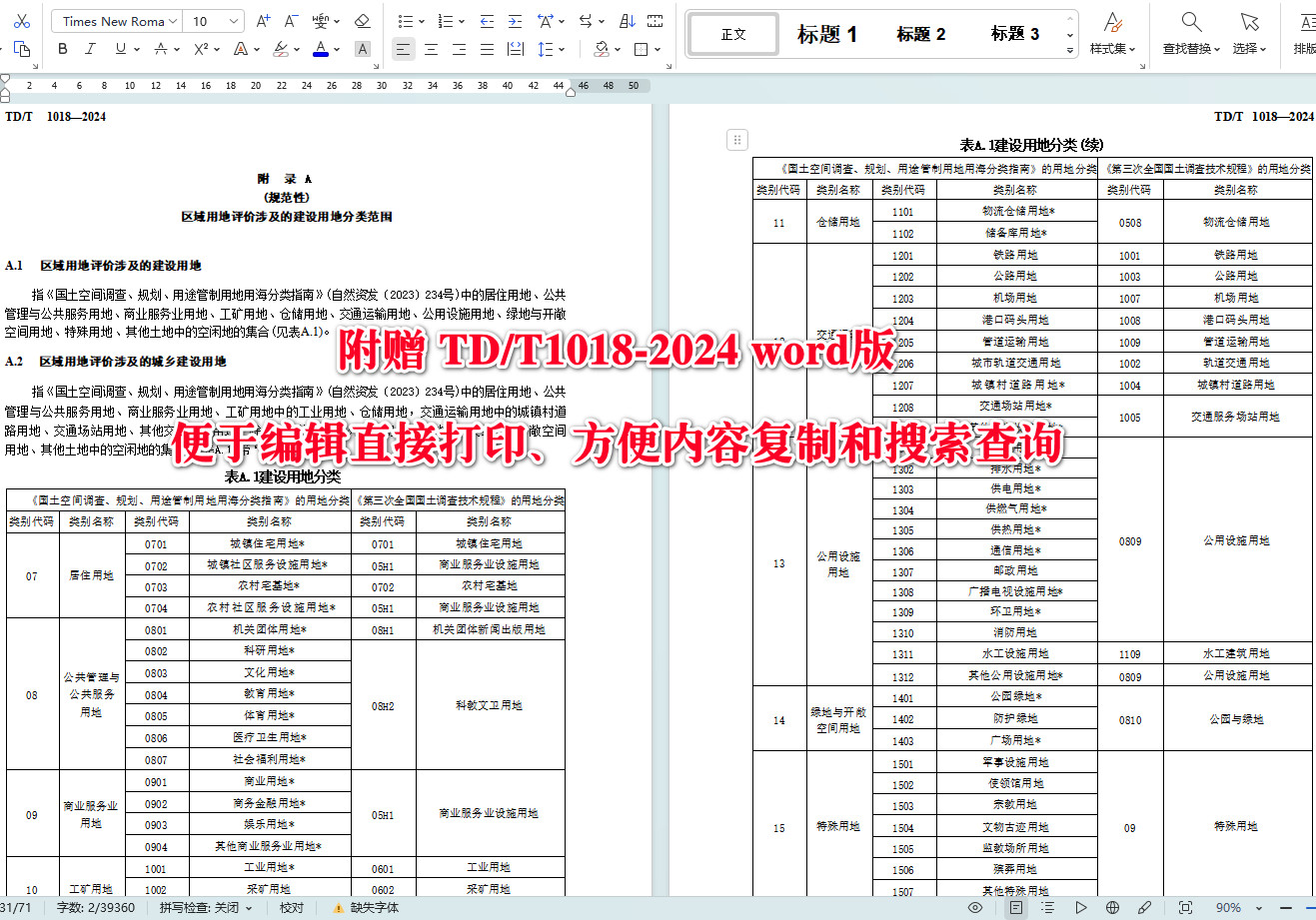1316x920 pixels.
Task: Click the Line spacing icon
Action: 546,49
